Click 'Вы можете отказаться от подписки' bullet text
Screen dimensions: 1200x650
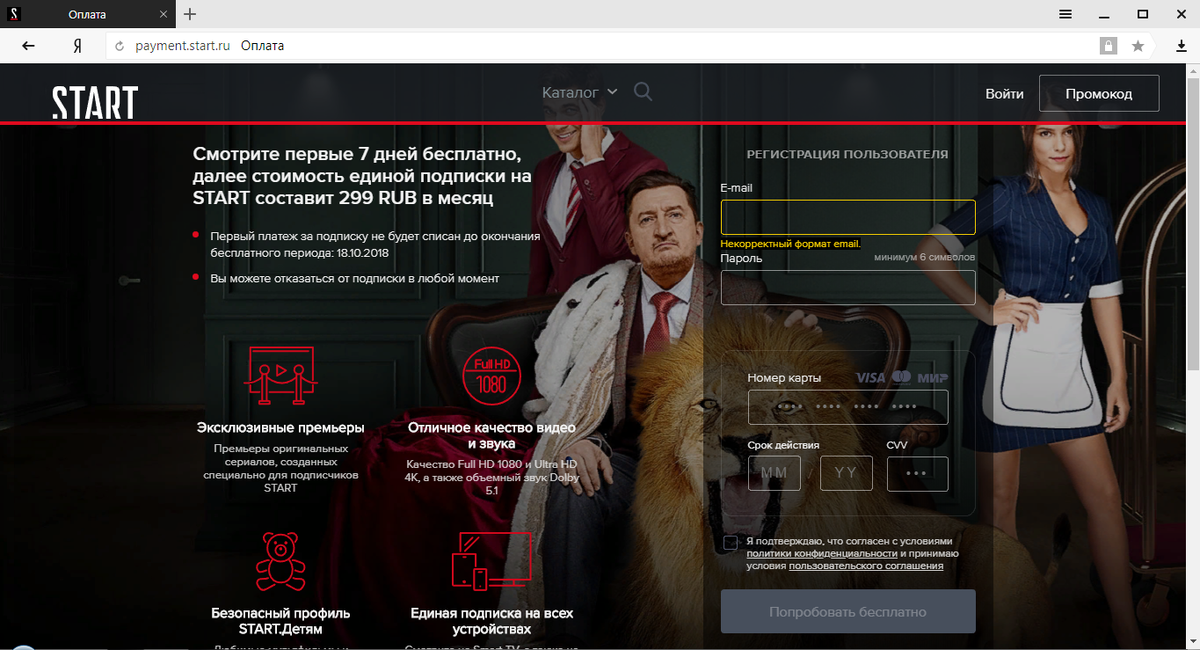[x=354, y=278]
